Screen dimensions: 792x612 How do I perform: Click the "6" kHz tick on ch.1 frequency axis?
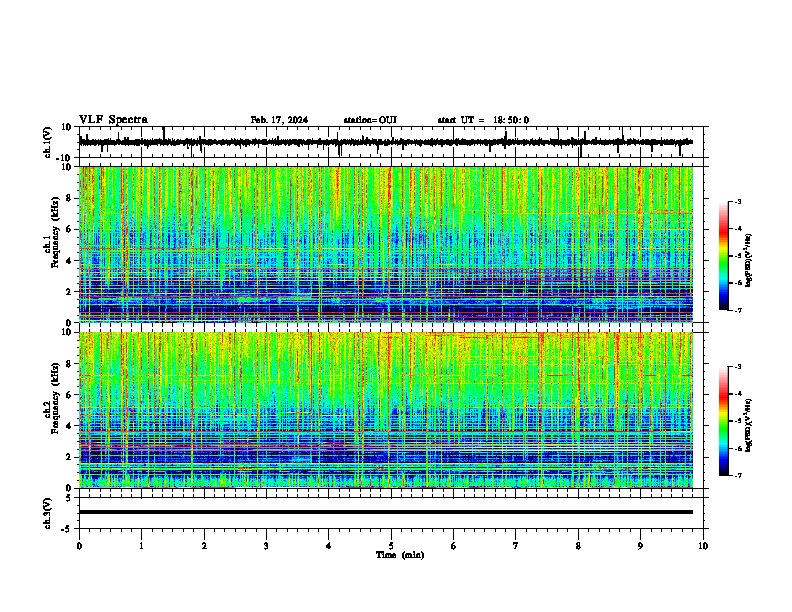[69, 229]
